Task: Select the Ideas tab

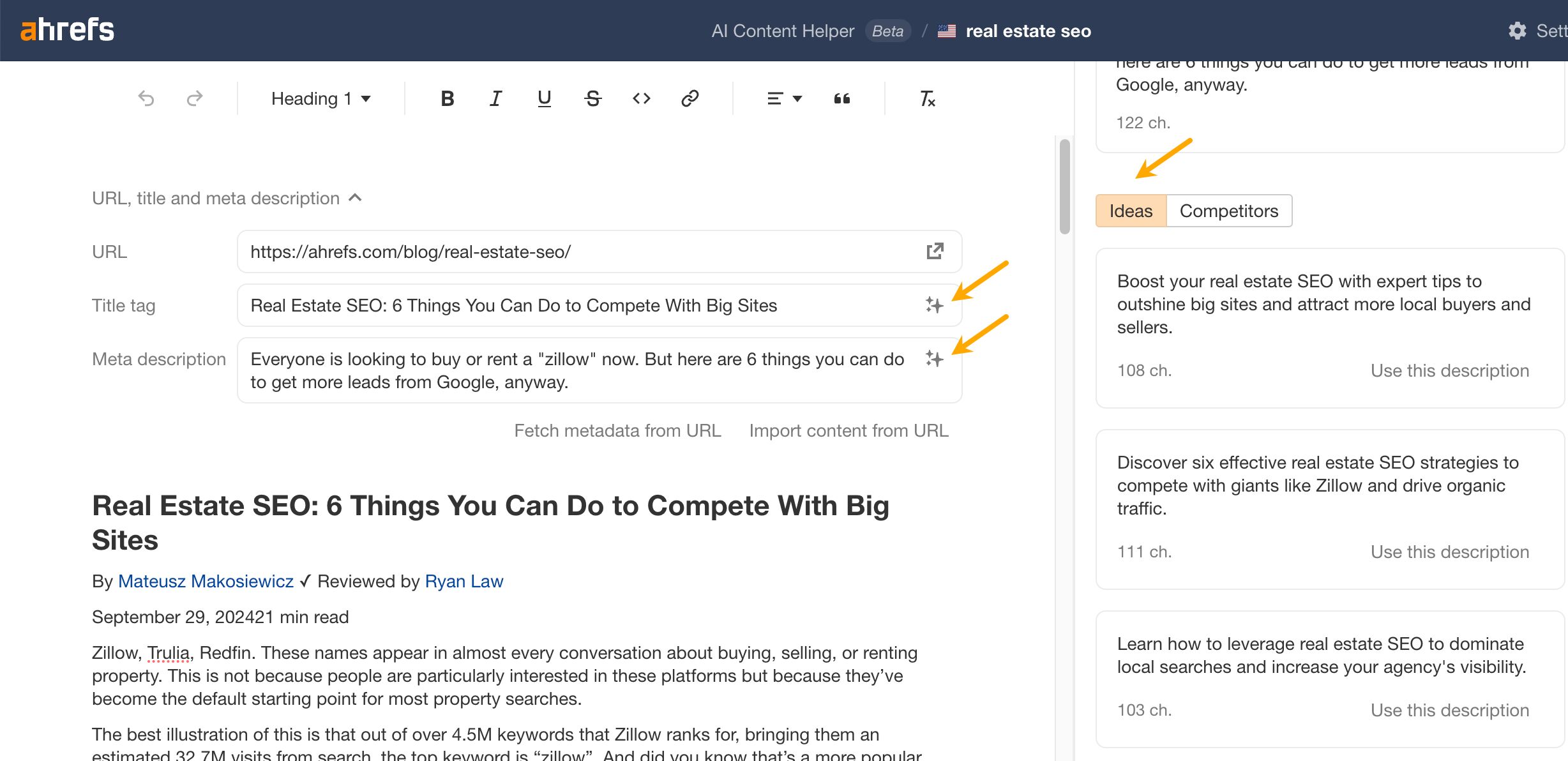Action: (1130, 211)
